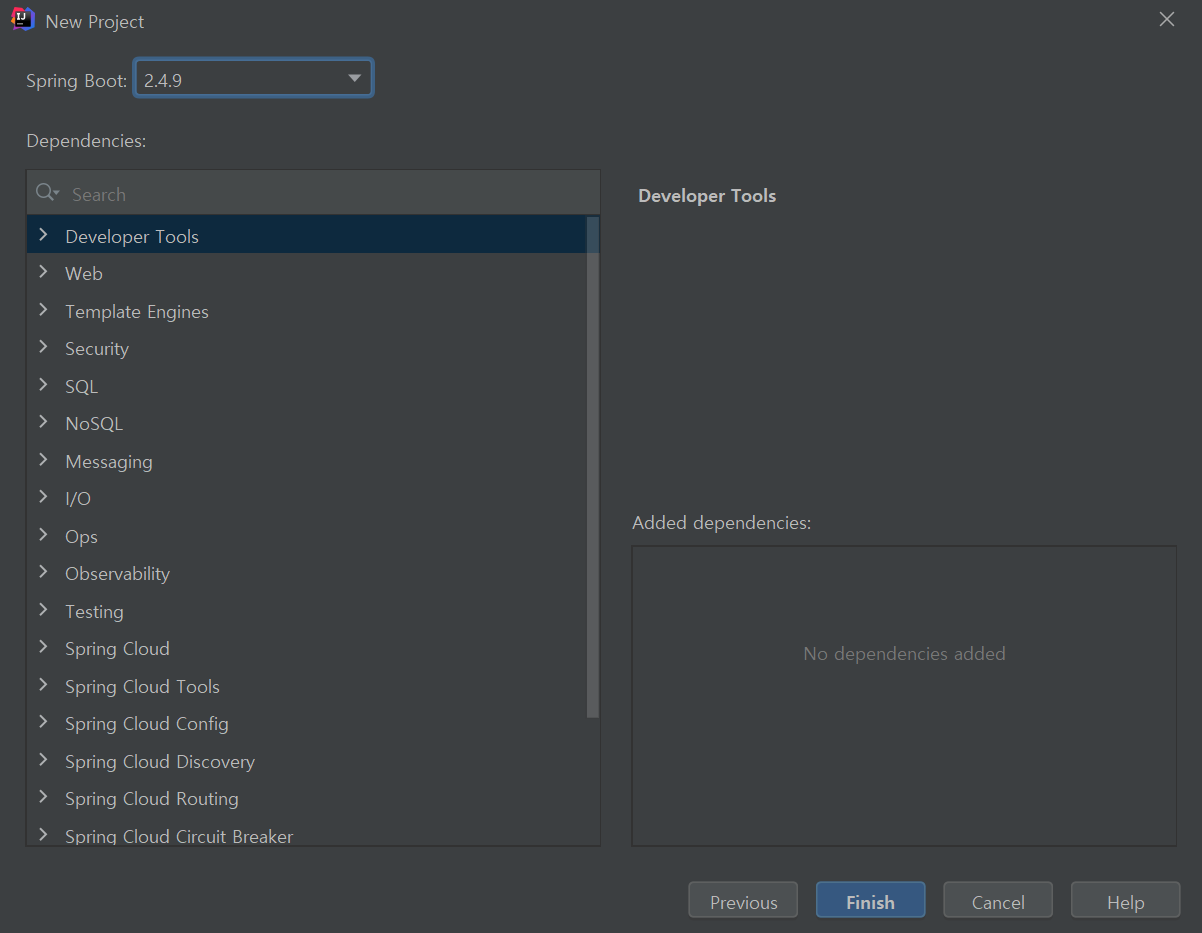Image resolution: width=1202 pixels, height=933 pixels.
Task: Select the Developer Tools row
Action: tap(307, 236)
